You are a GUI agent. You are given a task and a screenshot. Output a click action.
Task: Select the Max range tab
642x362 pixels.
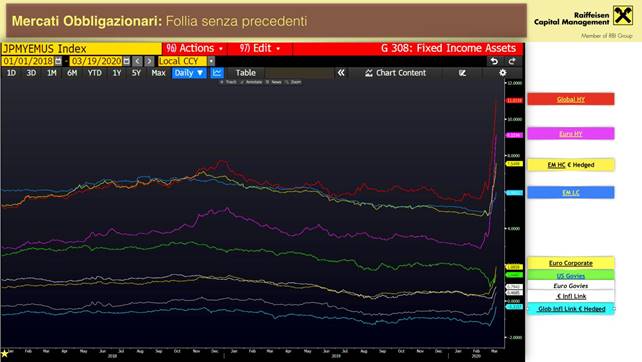(158, 73)
